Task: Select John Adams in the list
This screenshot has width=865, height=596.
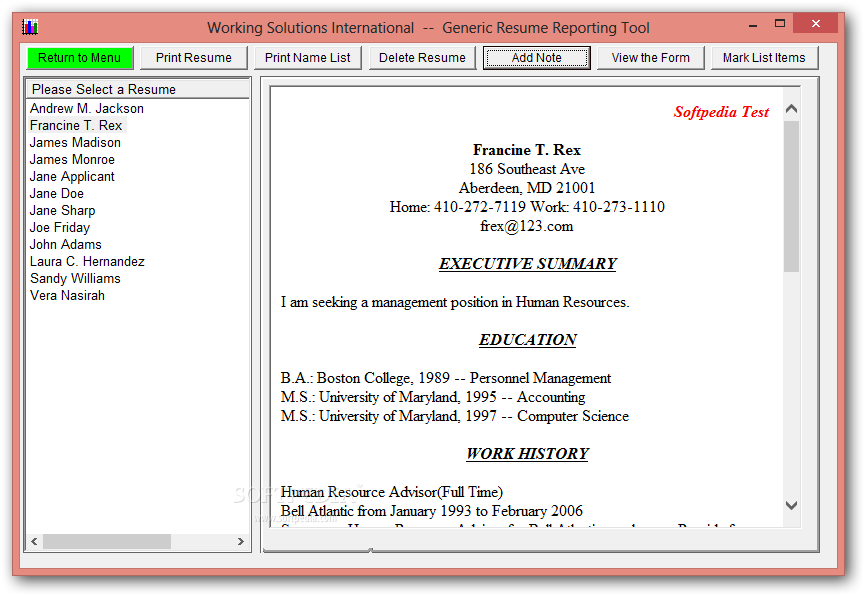Action: click(66, 244)
